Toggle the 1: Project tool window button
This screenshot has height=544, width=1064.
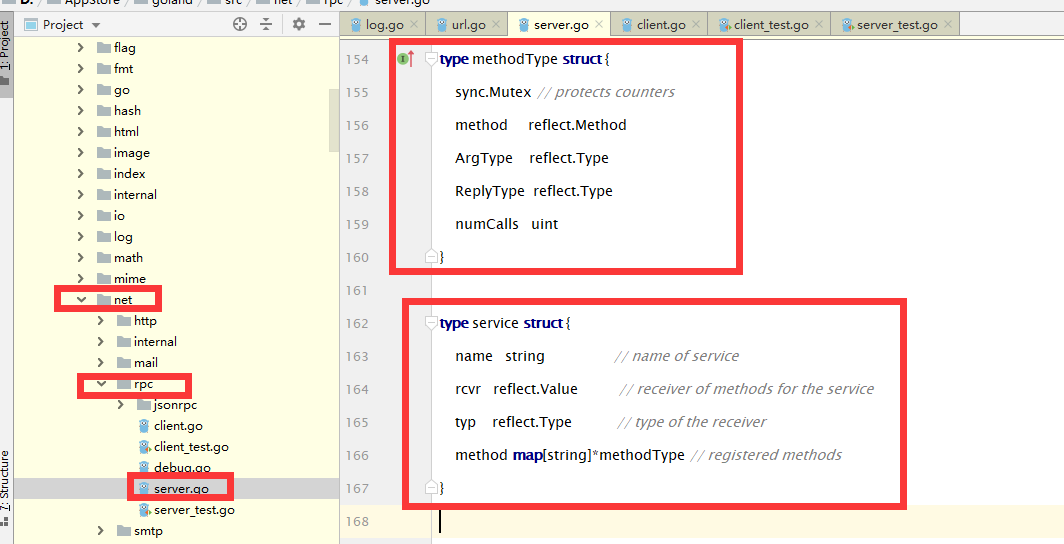pos(6,52)
